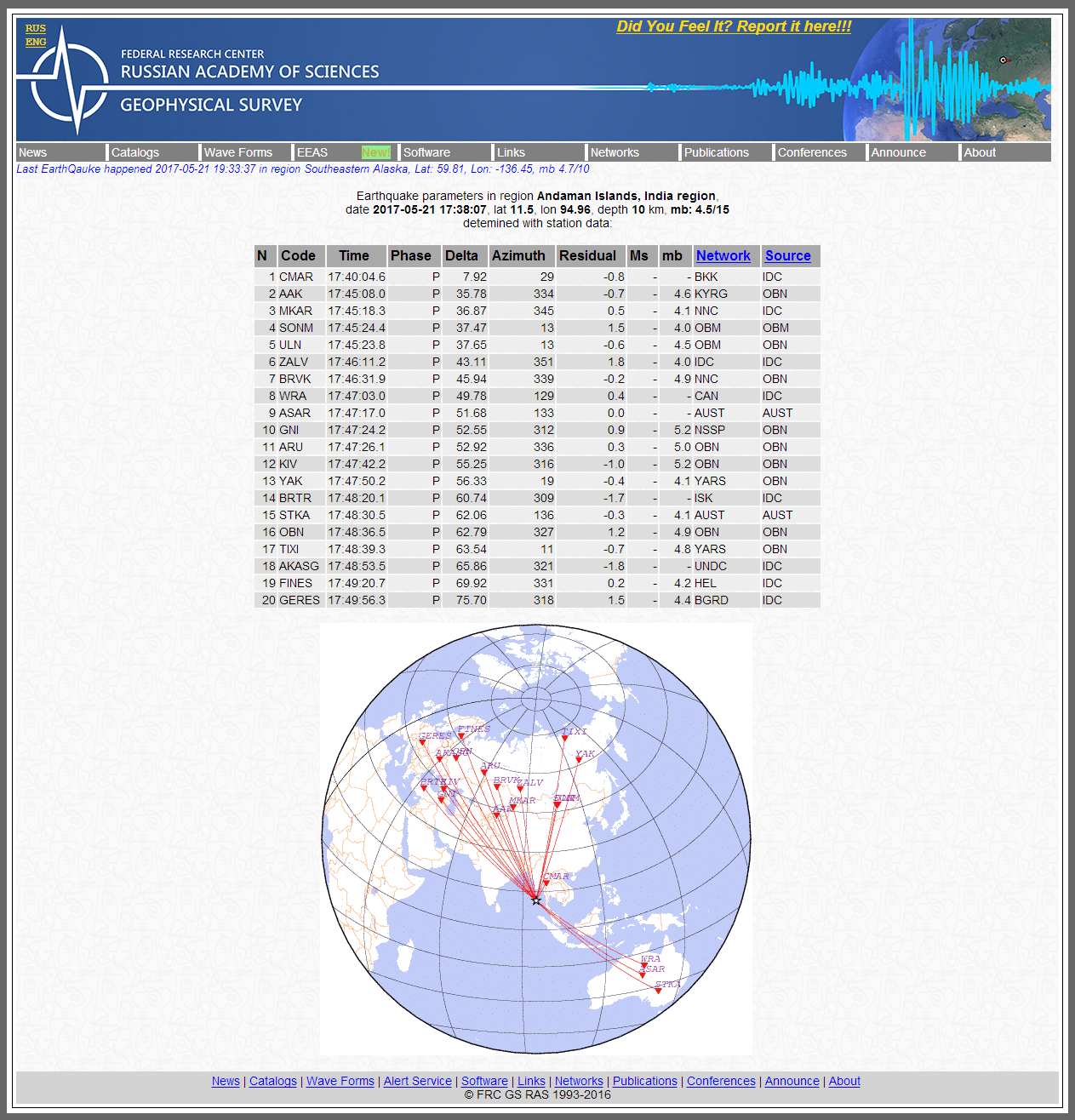The width and height of the screenshot is (1075, 1120).
Task: Open 'Did You Feel It? Report it here' link
Action: tap(734, 26)
